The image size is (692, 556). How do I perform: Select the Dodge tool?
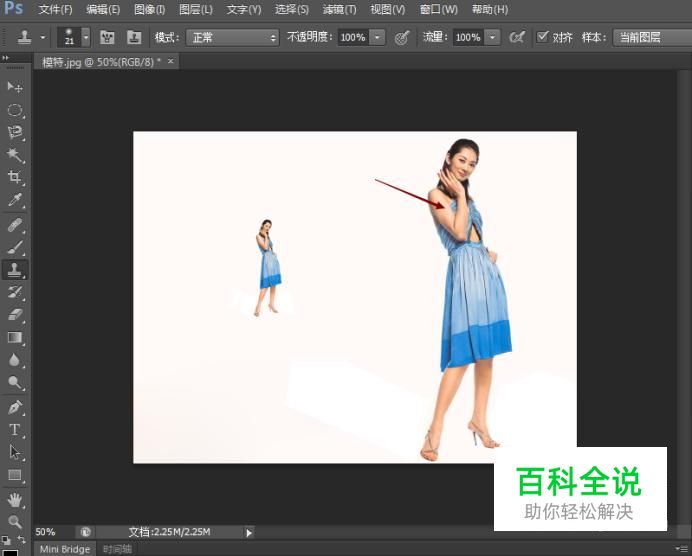[15, 382]
